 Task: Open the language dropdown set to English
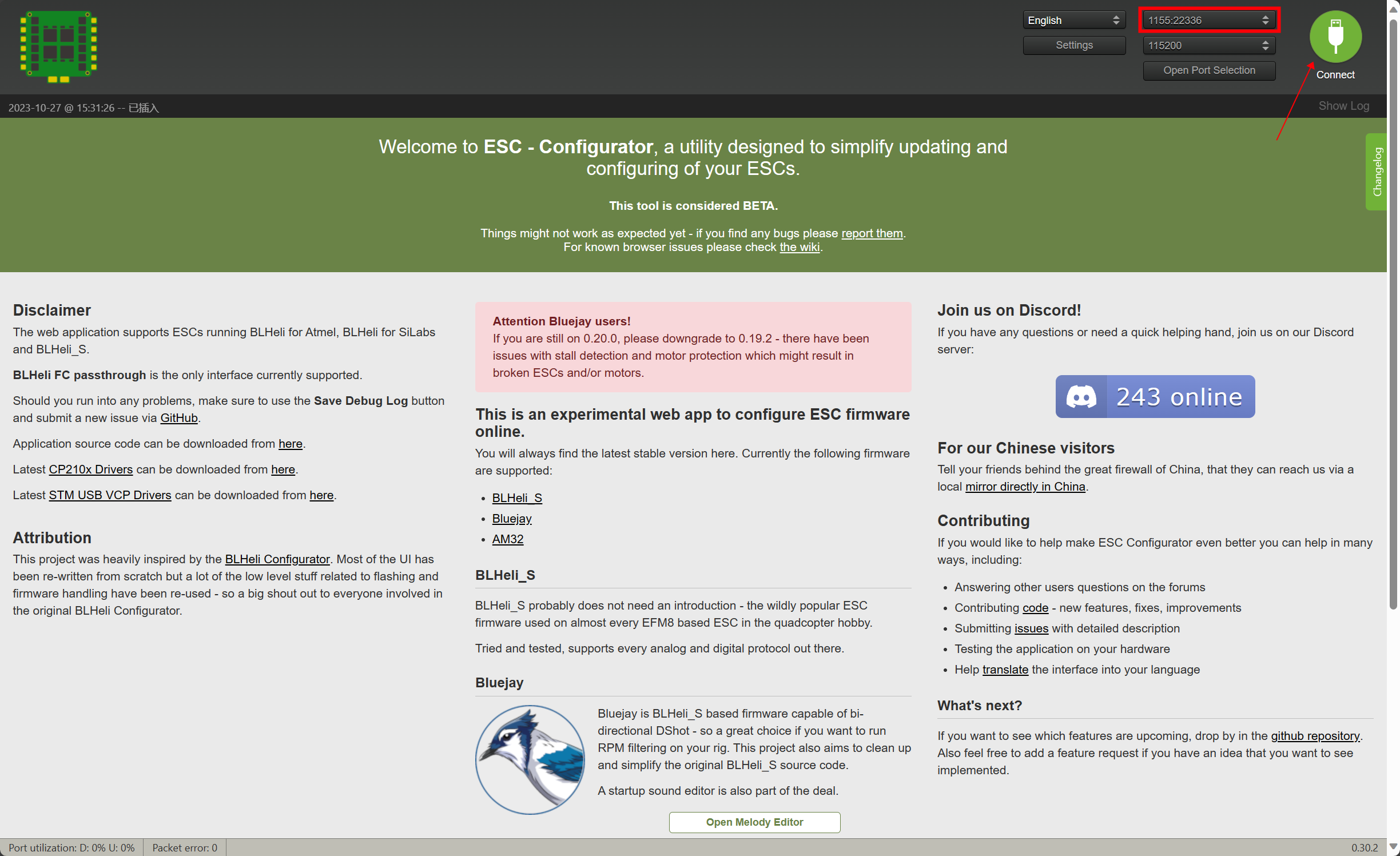[x=1073, y=20]
